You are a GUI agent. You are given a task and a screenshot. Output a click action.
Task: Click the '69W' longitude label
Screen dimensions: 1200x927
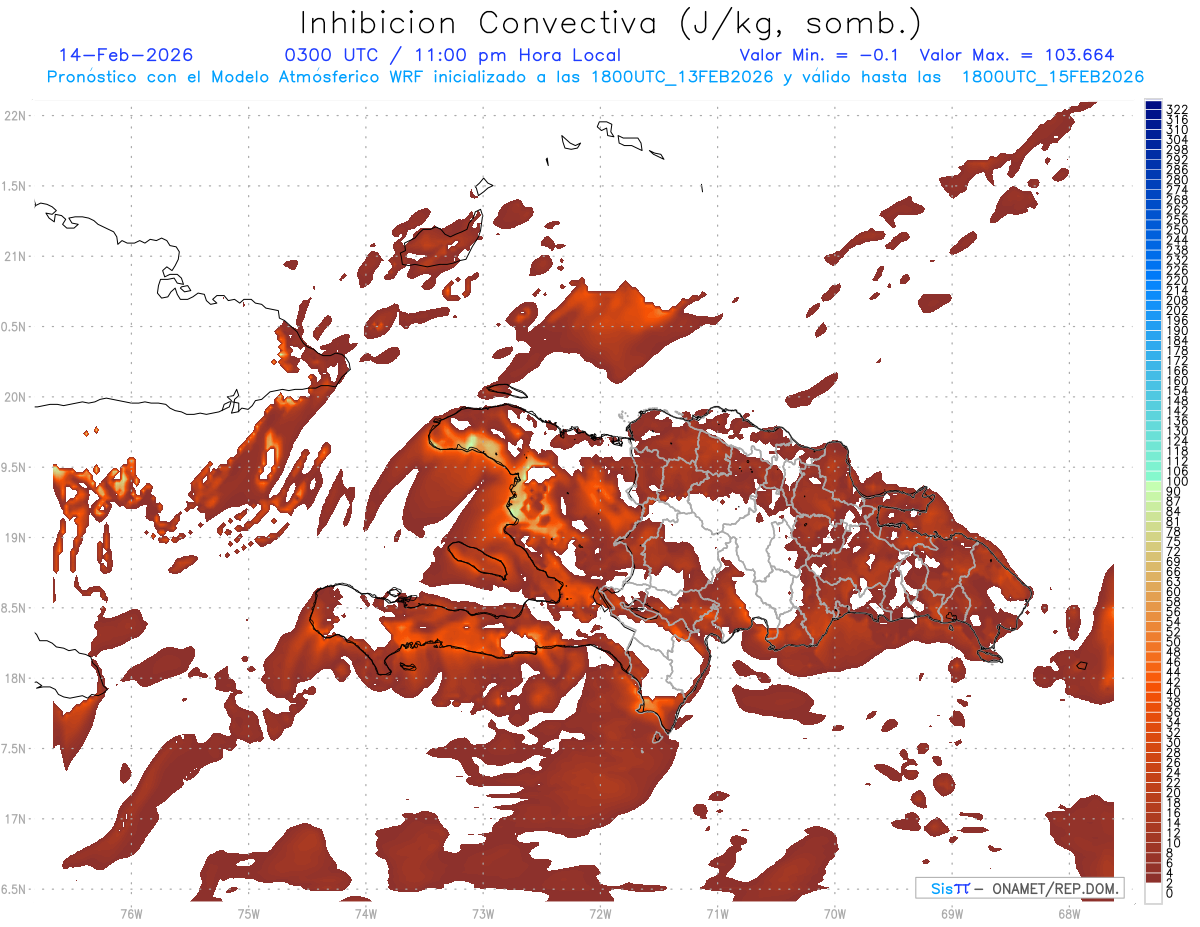pos(951,914)
